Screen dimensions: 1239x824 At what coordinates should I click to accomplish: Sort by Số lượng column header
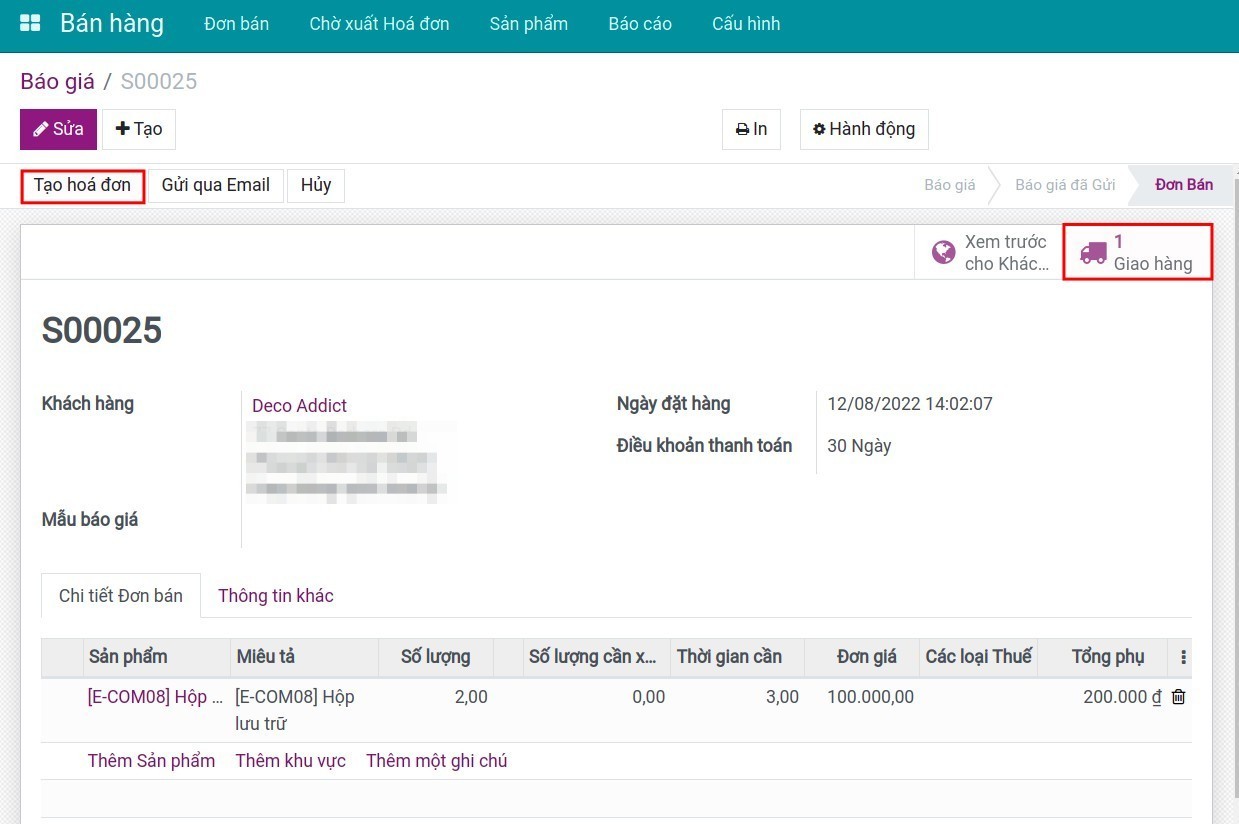pos(435,657)
